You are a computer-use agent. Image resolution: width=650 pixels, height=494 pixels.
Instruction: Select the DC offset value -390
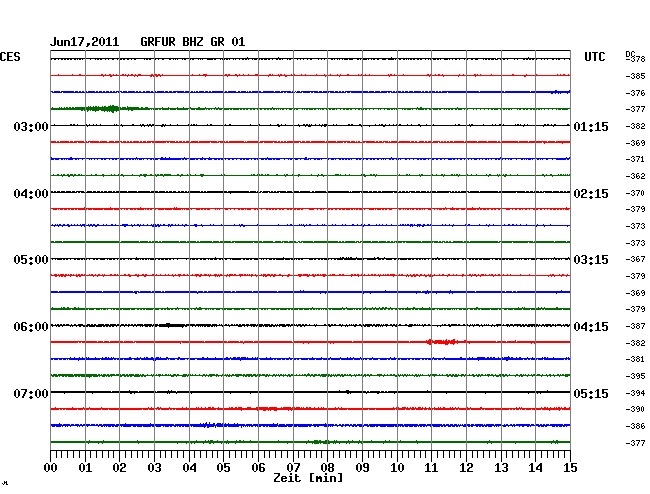pos(635,409)
